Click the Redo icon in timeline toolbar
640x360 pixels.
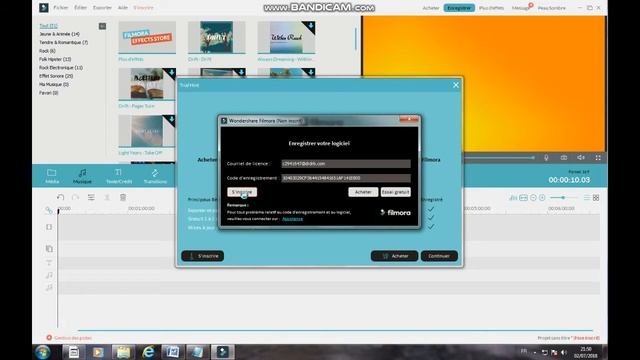click(x=76, y=198)
